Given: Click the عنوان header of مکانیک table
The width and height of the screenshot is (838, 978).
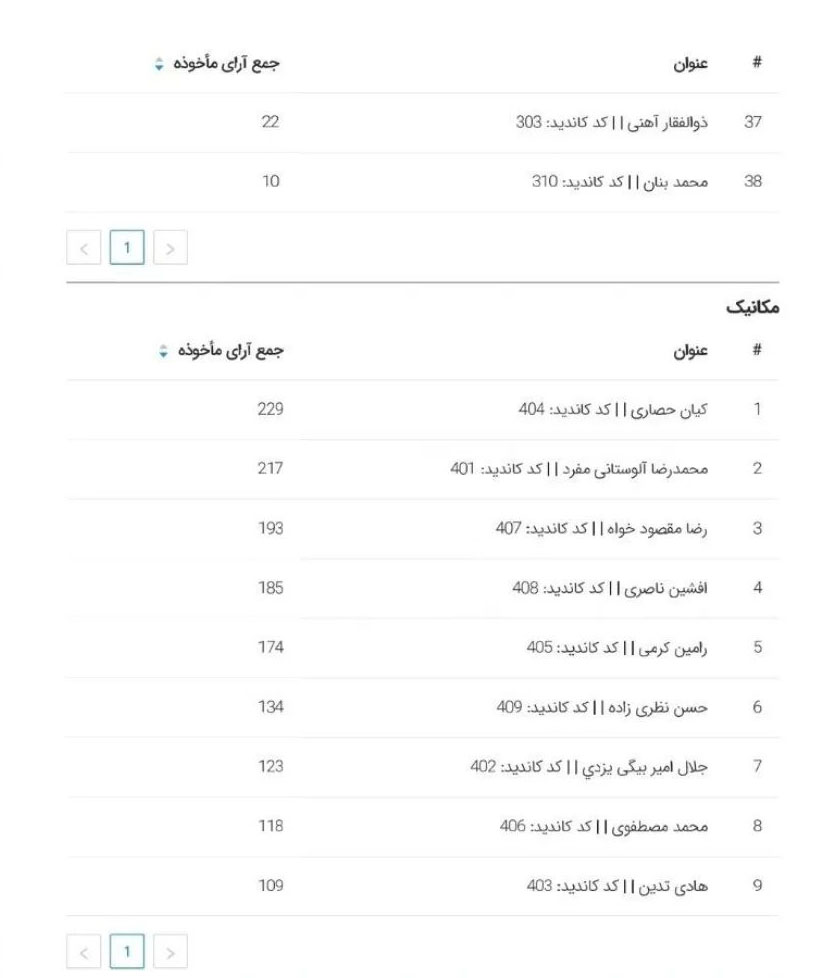Looking at the screenshot, I should coord(690,351).
